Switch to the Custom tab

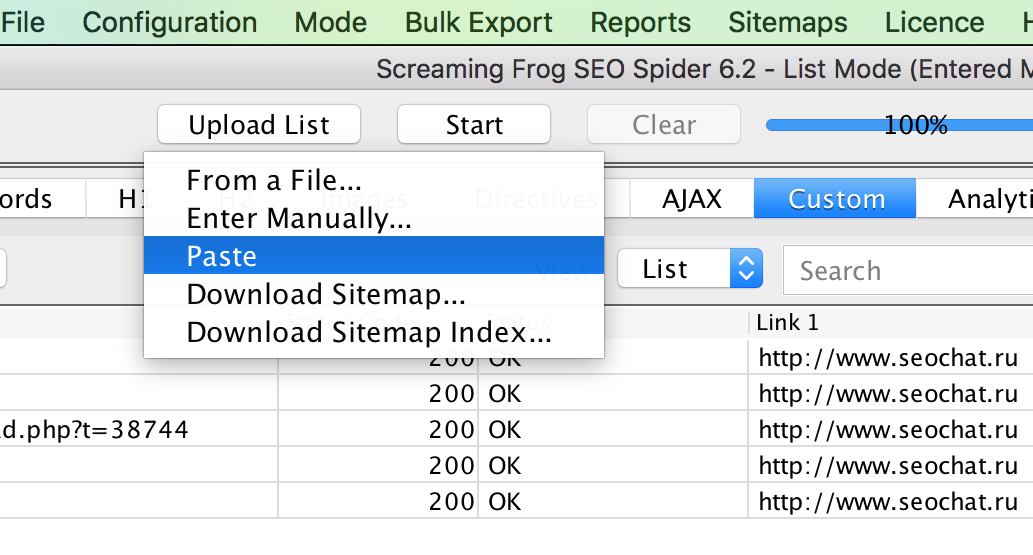(x=835, y=198)
